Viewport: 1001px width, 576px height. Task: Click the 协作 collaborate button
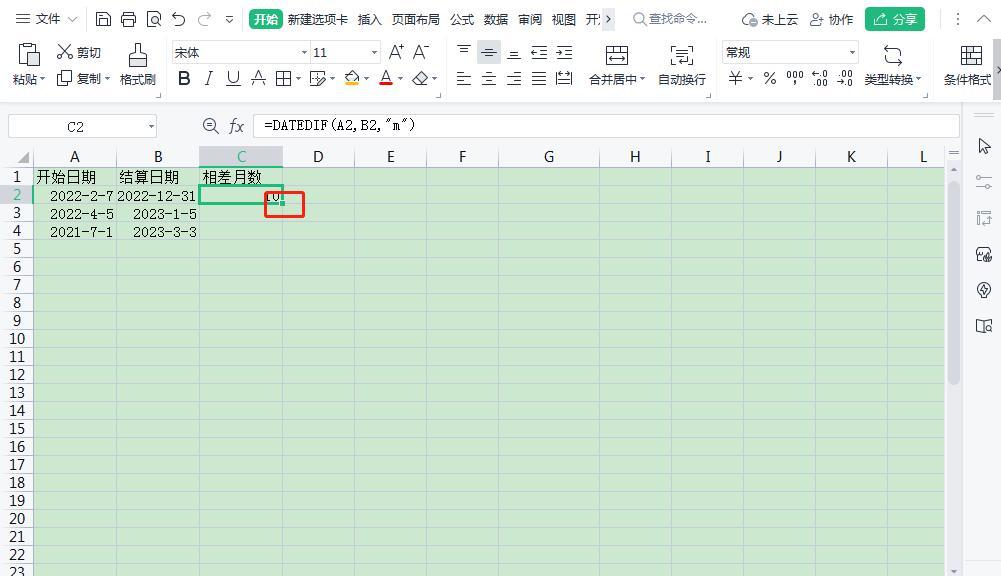[831, 20]
